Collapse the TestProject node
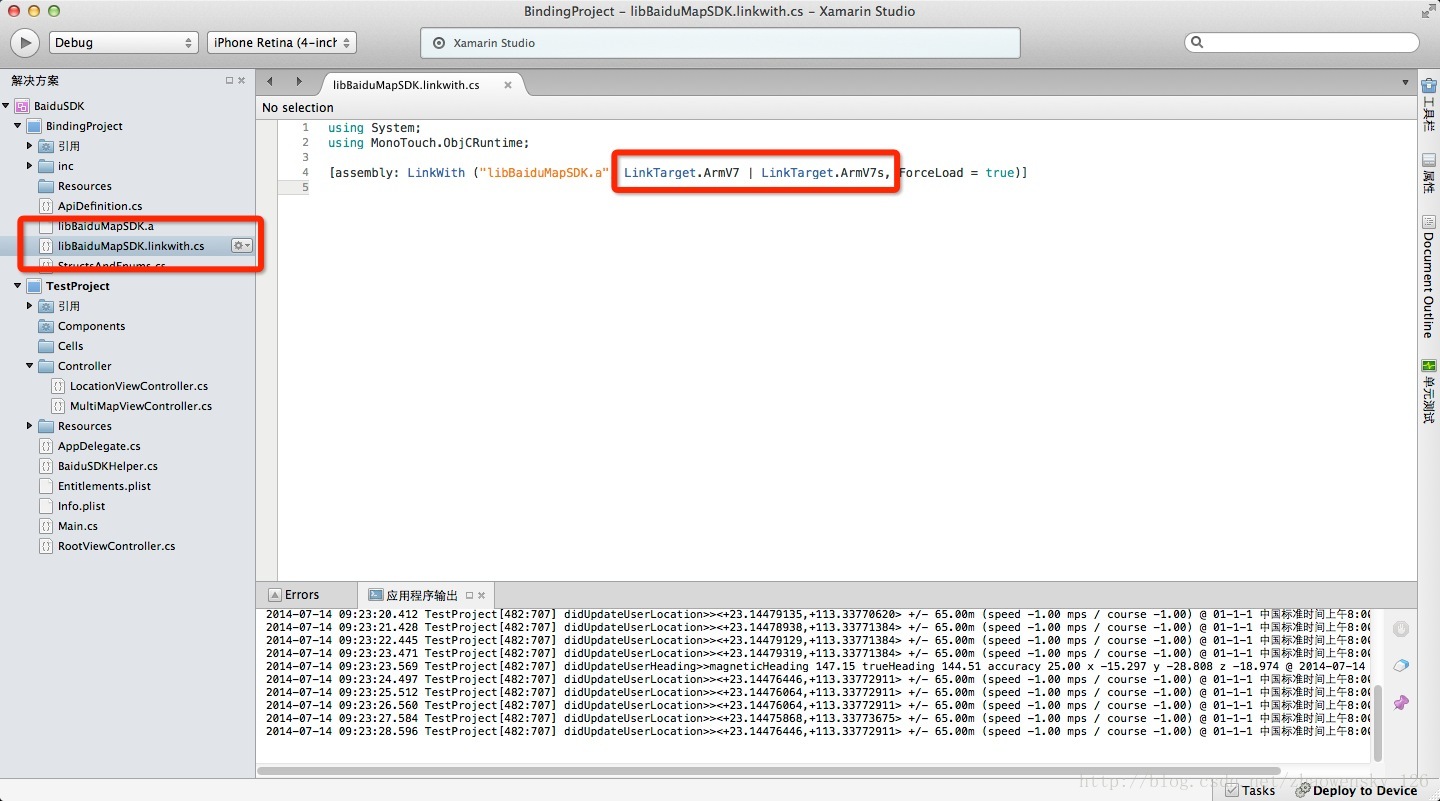Viewport: 1440px width, 801px height. (x=18, y=286)
